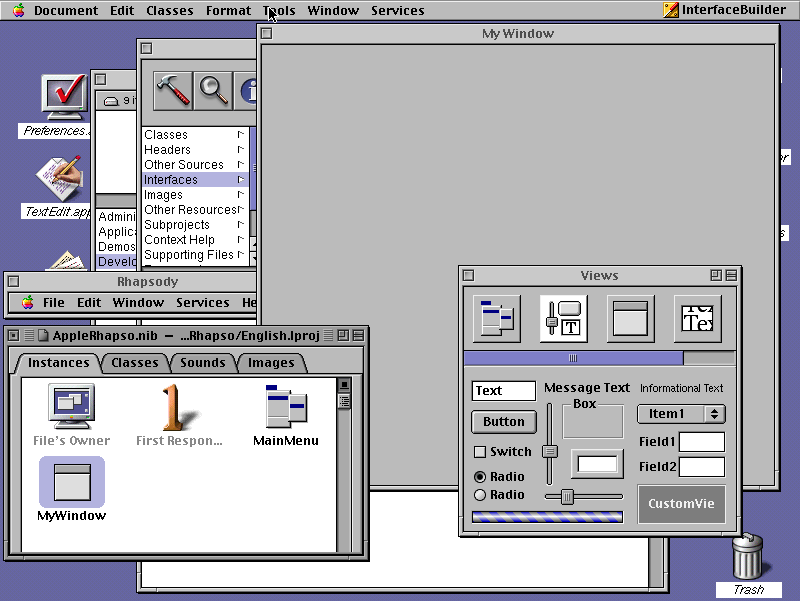Click the InterfaceBuilder application icon in menu bar
The image size is (800, 601).
click(670, 10)
